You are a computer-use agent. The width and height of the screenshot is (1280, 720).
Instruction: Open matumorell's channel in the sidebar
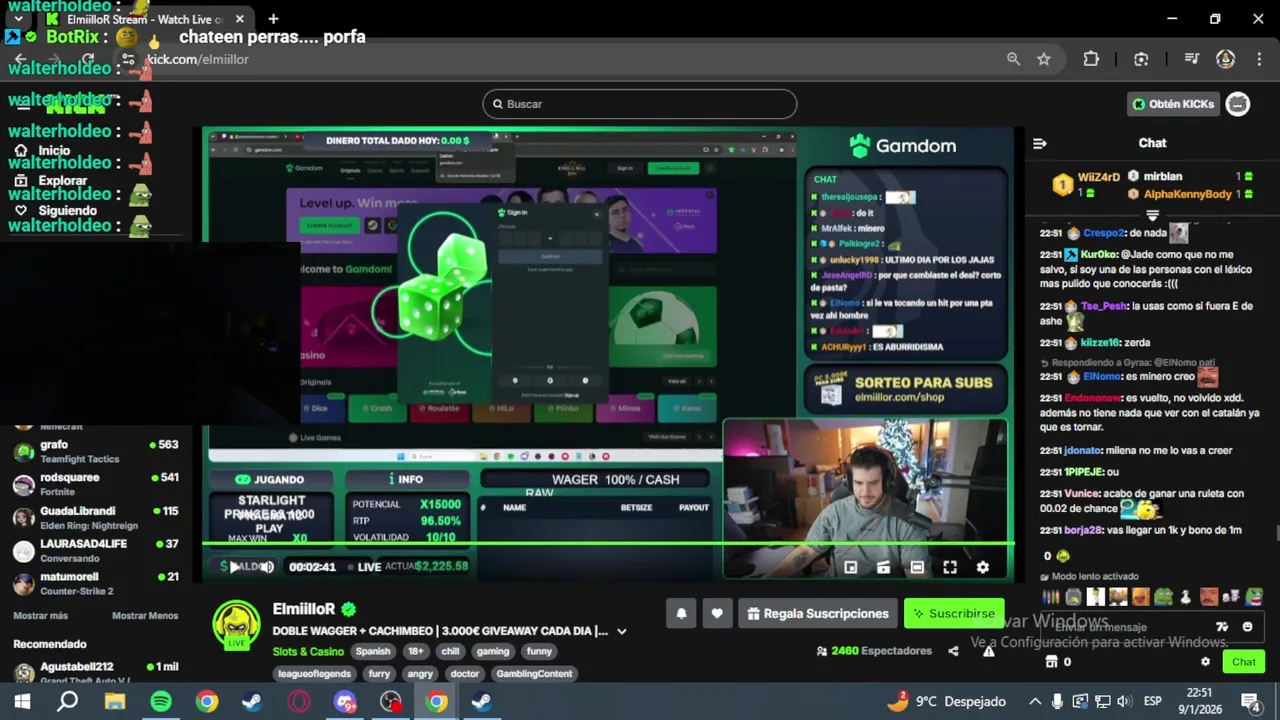[x=95, y=583]
